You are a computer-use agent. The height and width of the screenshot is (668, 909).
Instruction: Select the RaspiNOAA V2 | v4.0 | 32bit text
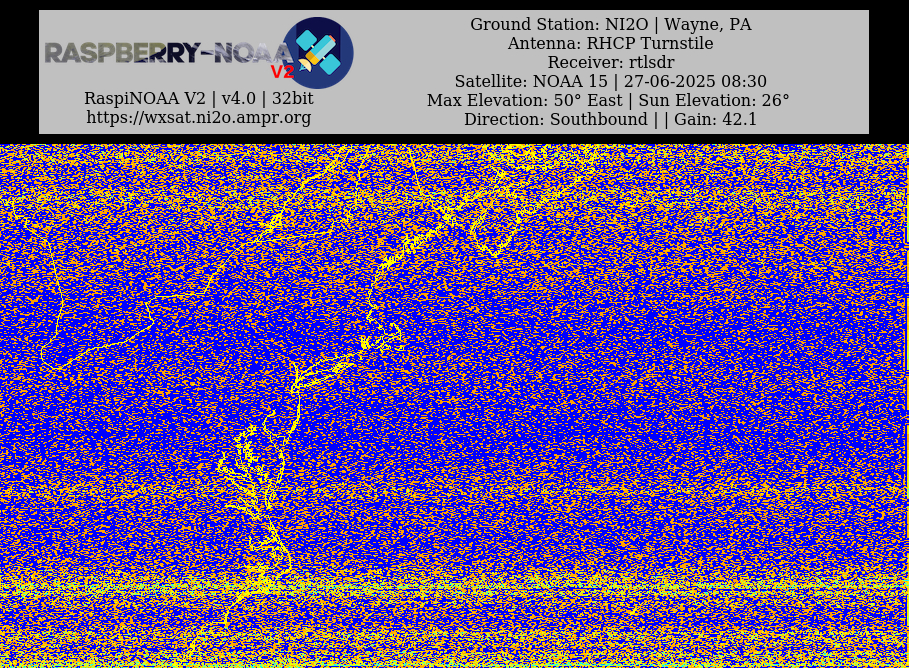point(199,98)
